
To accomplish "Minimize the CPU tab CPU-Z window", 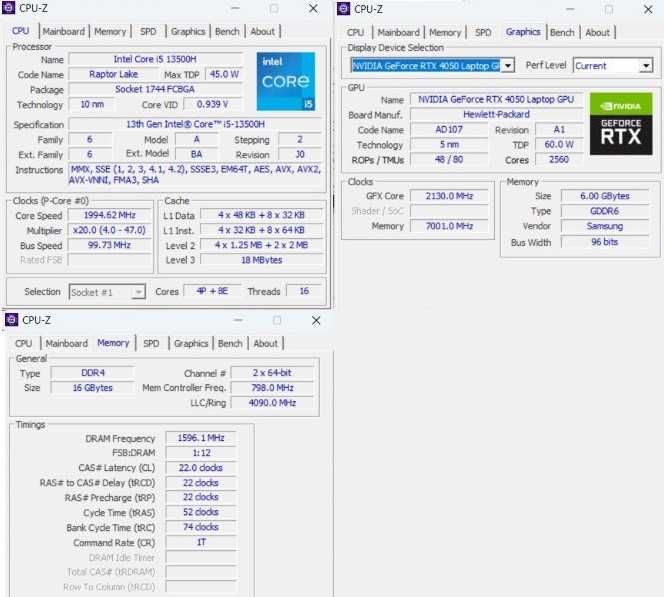I will [235, 8].
